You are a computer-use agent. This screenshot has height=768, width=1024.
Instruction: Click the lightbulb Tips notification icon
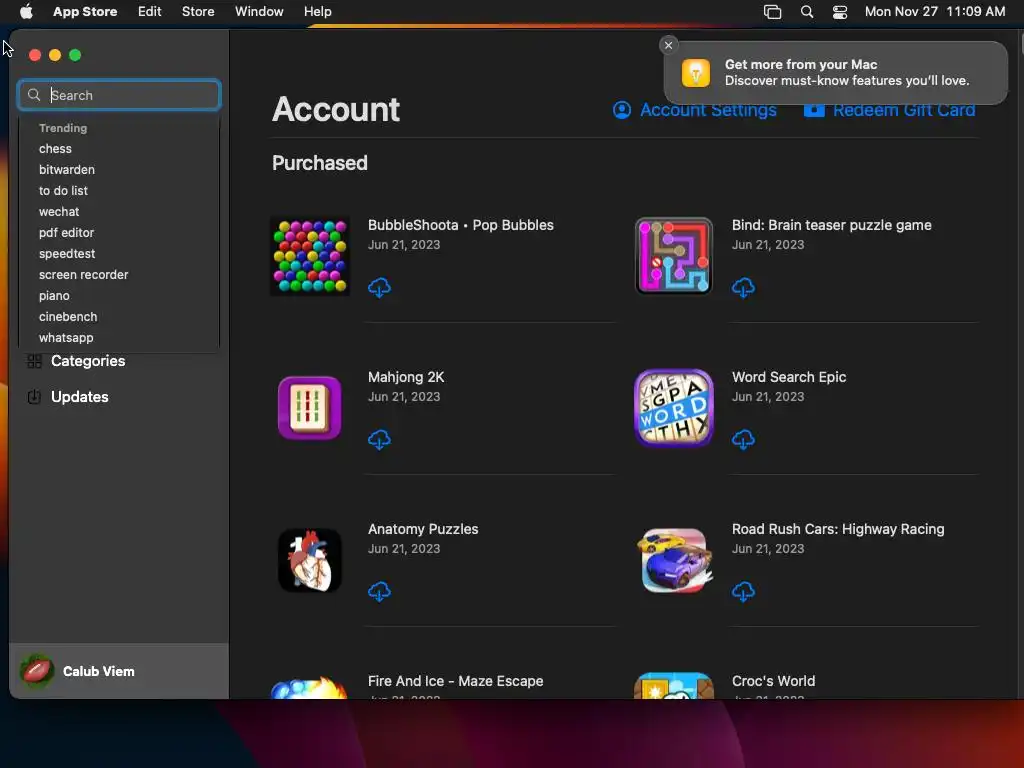coord(696,72)
